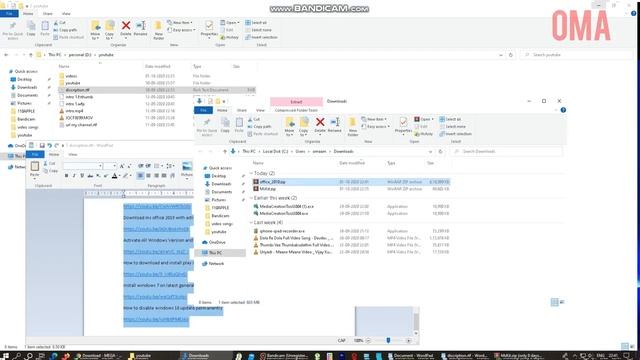Click New folder icon in youtube window
The height and width of the screenshot is (360, 640).
tap(158, 30)
